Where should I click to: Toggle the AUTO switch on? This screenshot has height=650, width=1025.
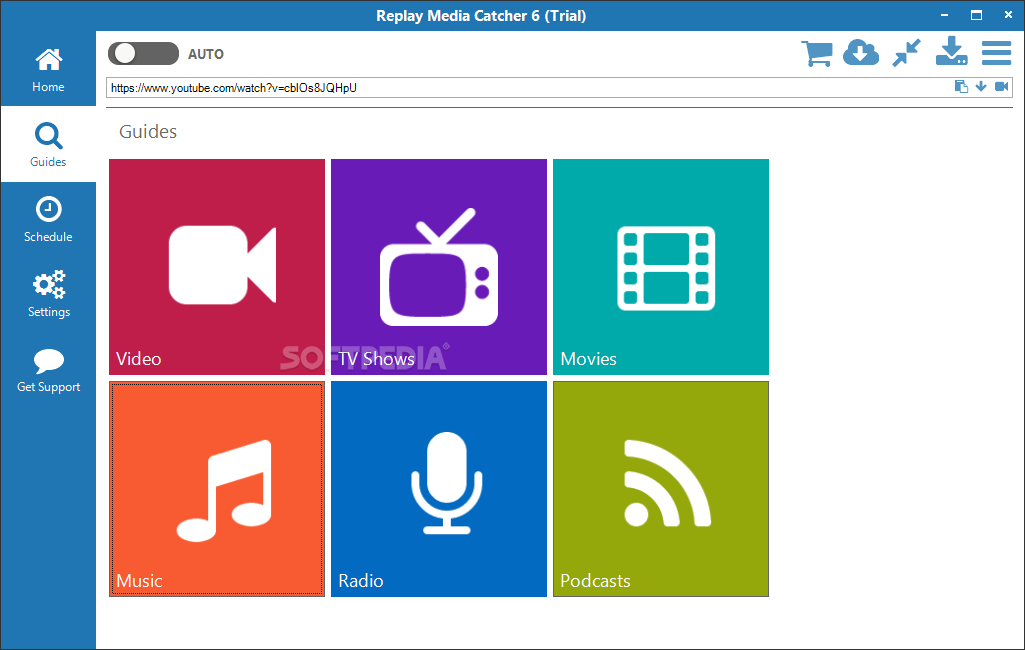click(143, 54)
